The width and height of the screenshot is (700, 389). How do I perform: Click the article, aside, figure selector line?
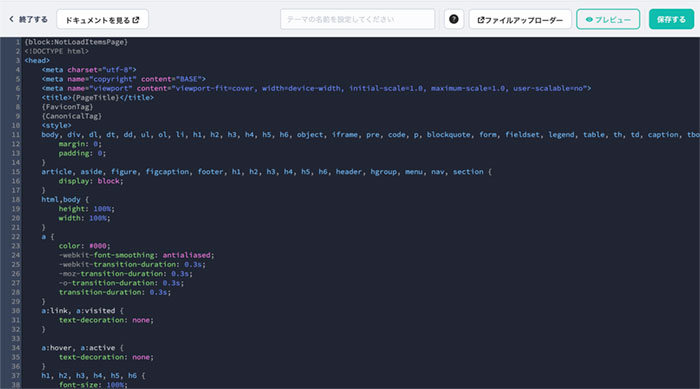coord(267,171)
